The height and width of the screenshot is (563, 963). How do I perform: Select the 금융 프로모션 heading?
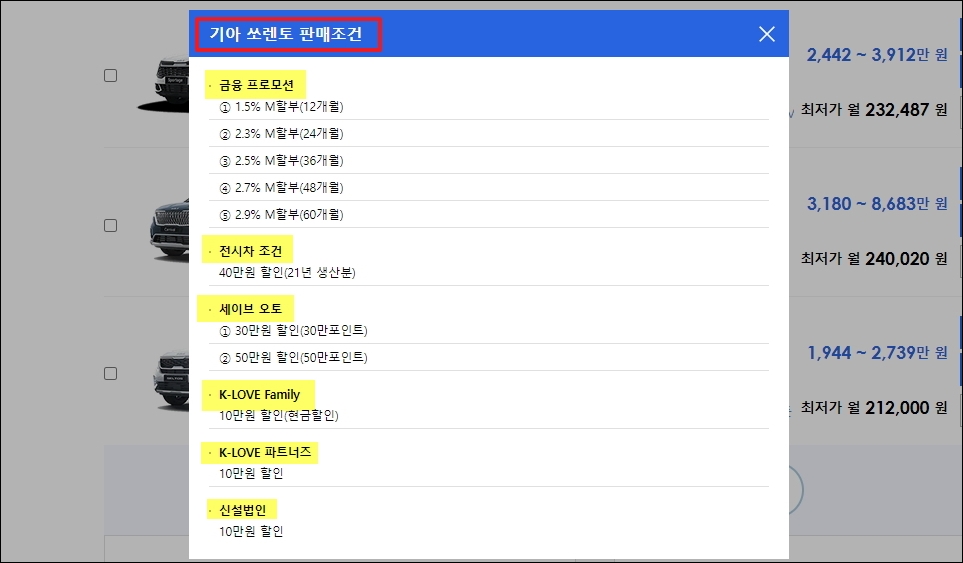[x=256, y=85]
